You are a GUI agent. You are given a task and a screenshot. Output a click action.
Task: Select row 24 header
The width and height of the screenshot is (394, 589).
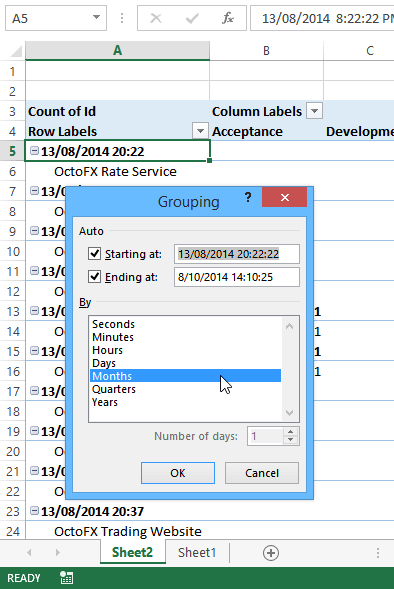point(12,531)
